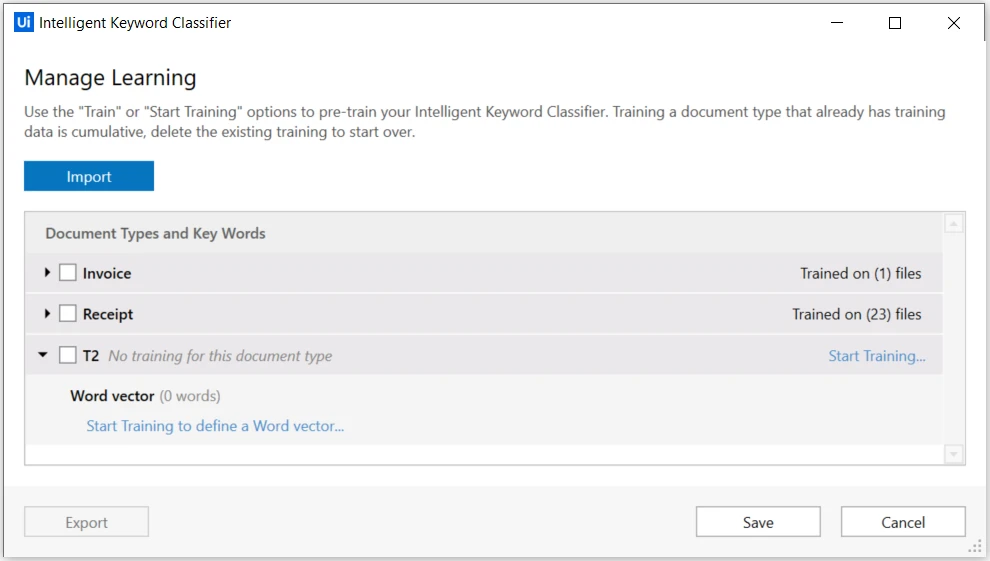
Task: Close the Intelligent Keyword Classifier dialog
Action: [953, 23]
